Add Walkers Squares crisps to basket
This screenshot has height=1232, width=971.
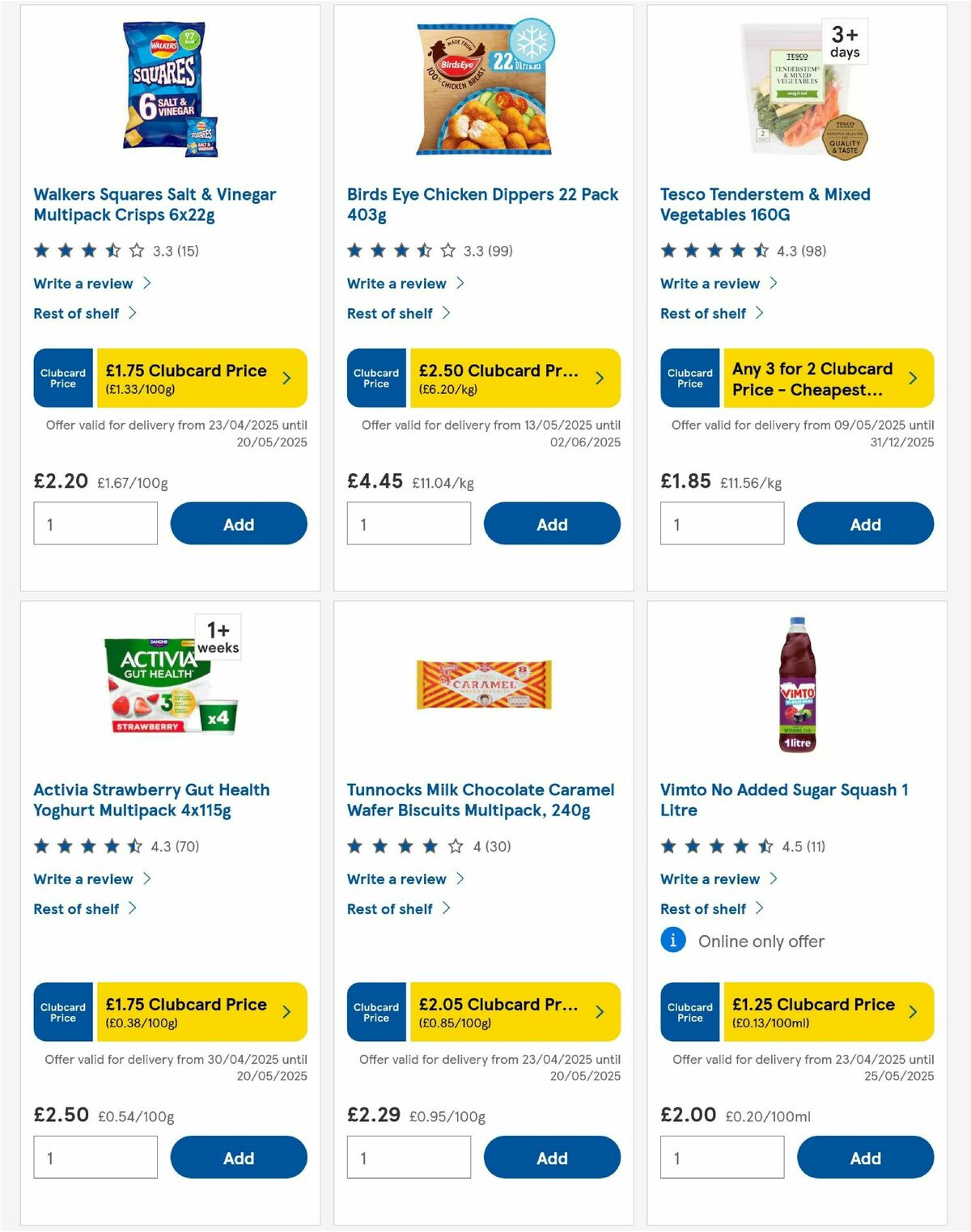[x=238, y=523]
